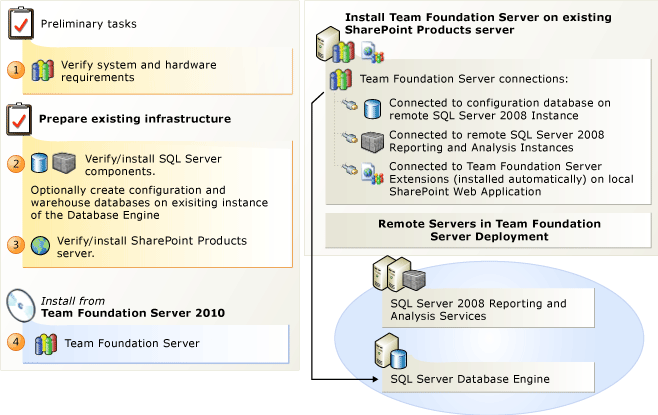Click the SQL Server 2008 Reporting and Analysis Services box
Screen dimensions: 658x415
tap(488, 309)
